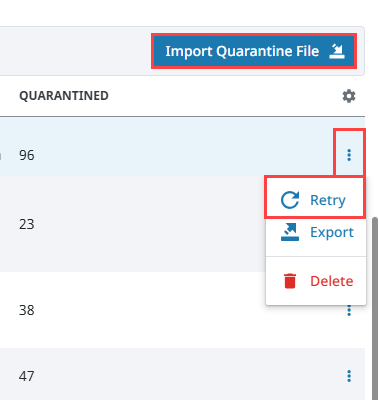Select the row with 38 quarantined
Screen dimensions: 380x400
(133, 310)
